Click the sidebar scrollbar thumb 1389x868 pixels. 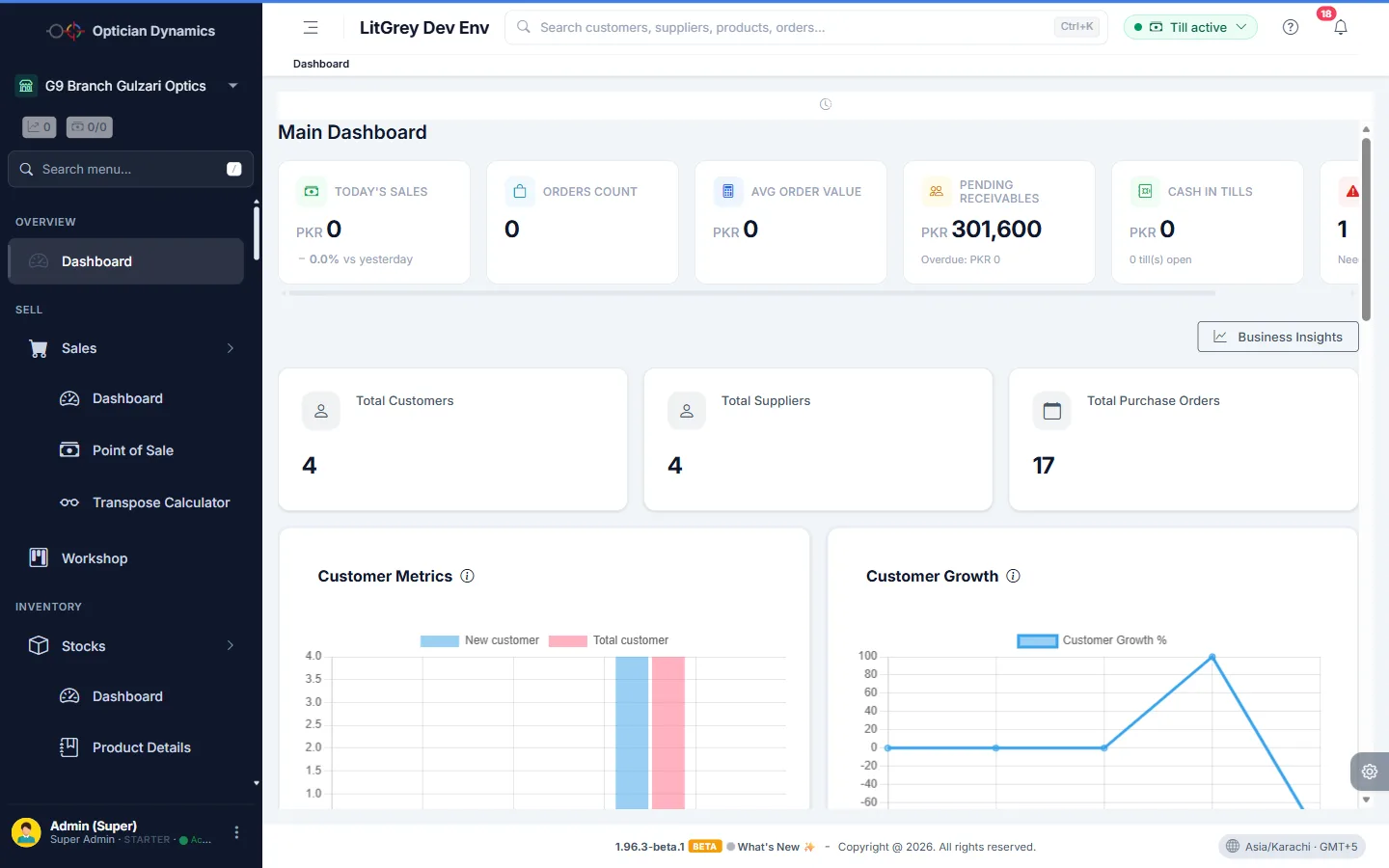(x=257, y=231)
